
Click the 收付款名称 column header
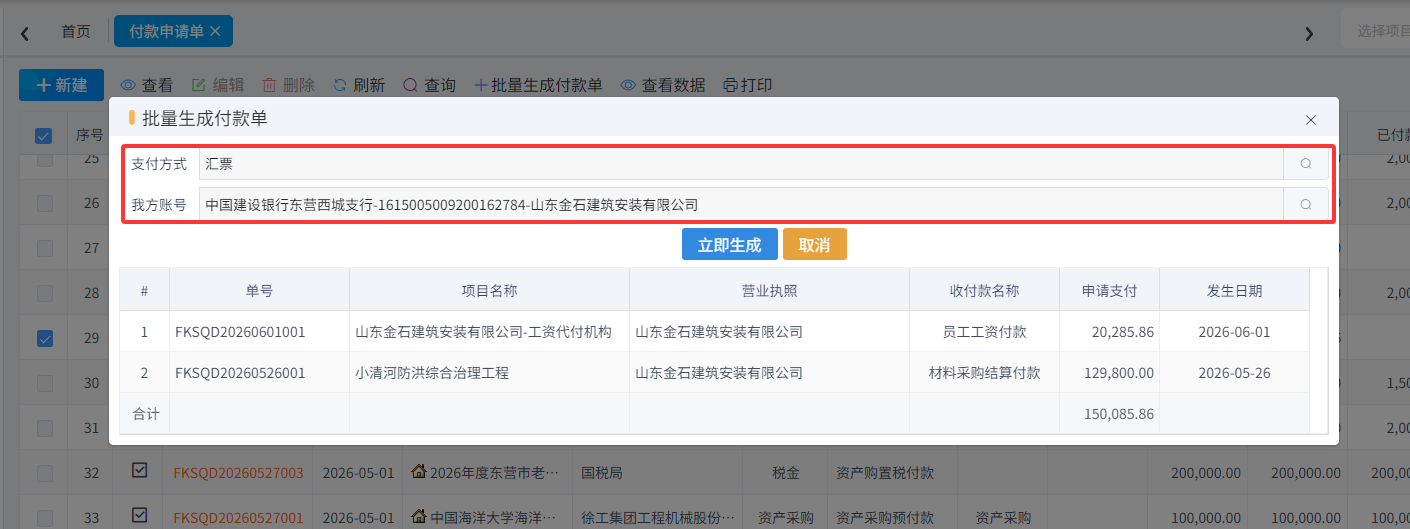(984, 291)
